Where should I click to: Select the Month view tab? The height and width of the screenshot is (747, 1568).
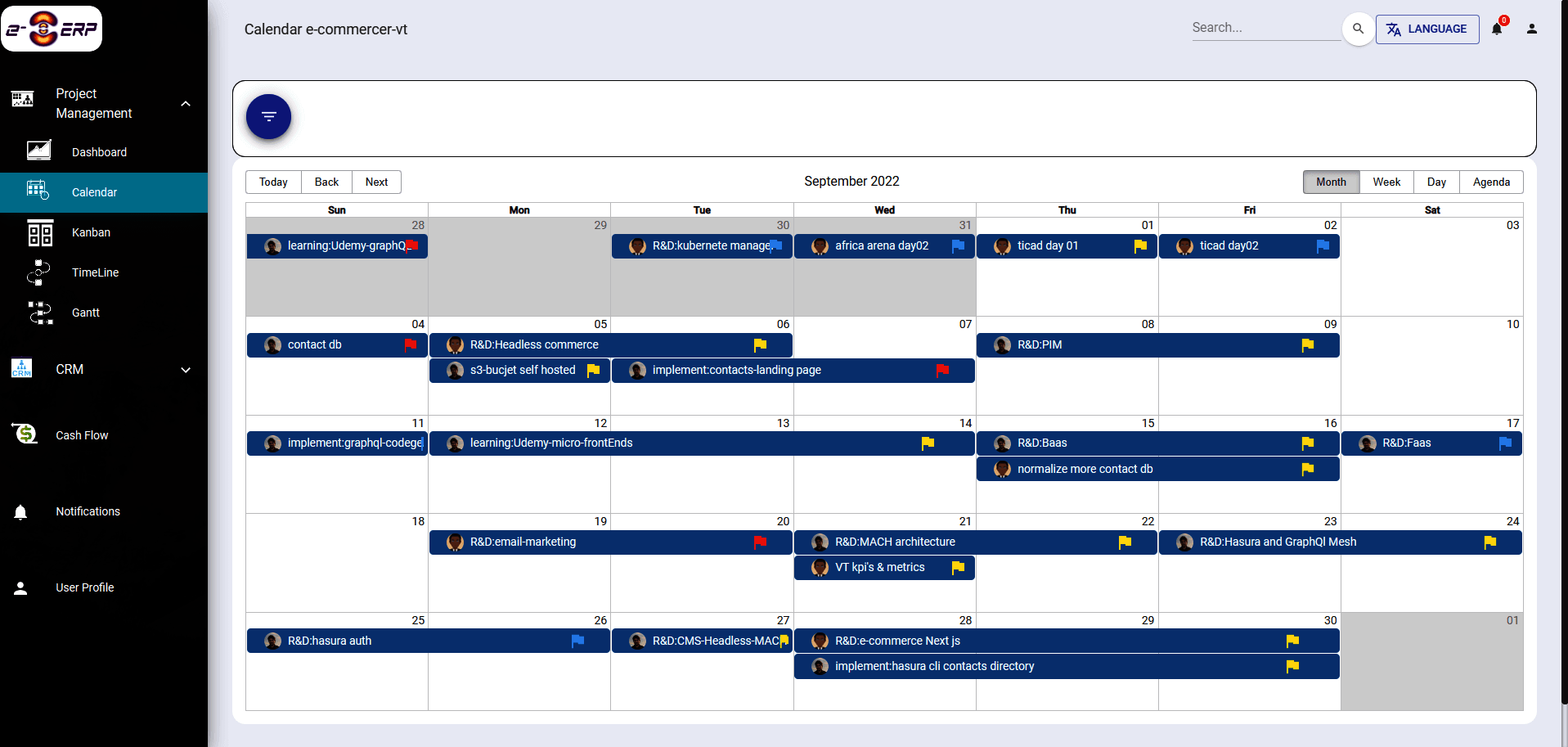pos(1331,182)
